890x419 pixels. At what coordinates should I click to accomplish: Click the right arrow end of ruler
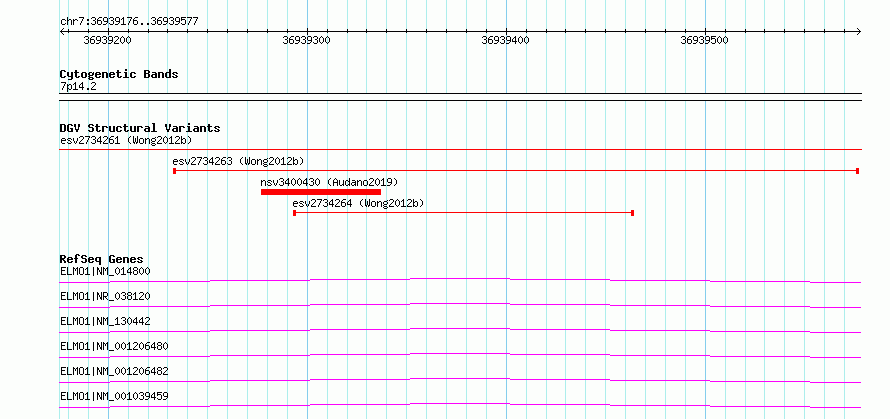(859, 32)
